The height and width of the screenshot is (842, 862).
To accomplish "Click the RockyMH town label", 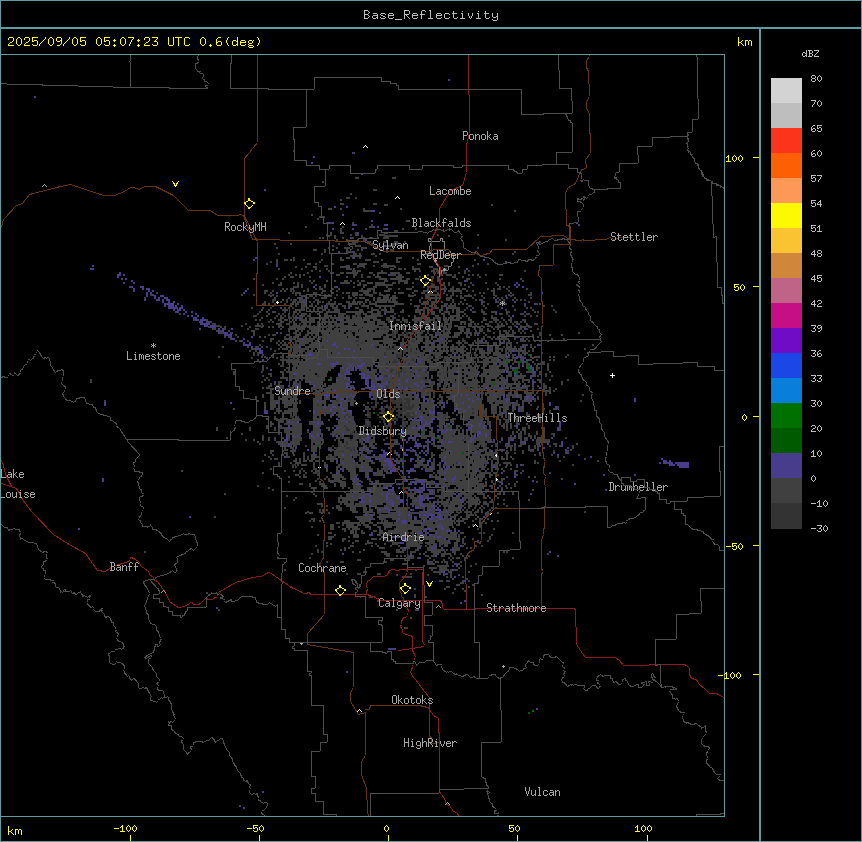I will pos(245,227).
